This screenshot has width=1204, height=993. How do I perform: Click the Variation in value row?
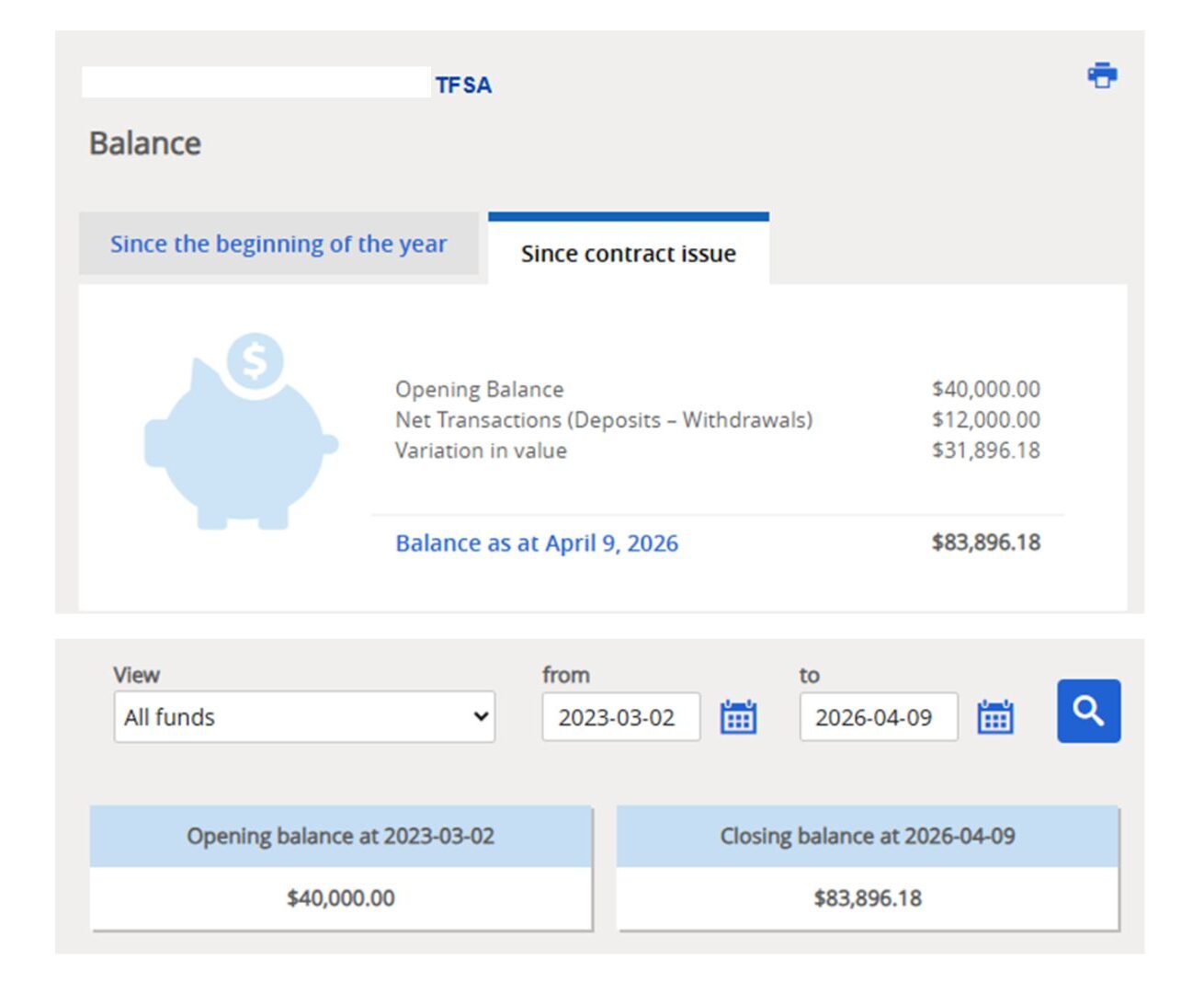479,451
